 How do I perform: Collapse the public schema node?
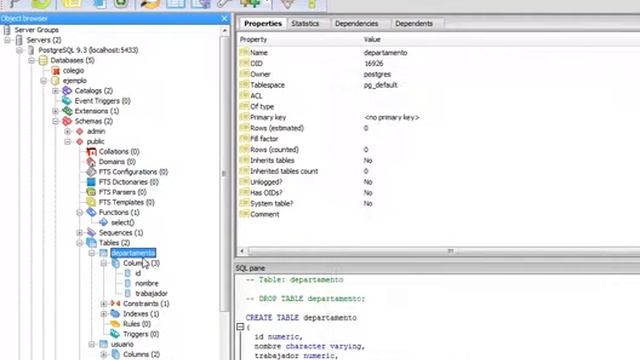(x=68, y=142)
